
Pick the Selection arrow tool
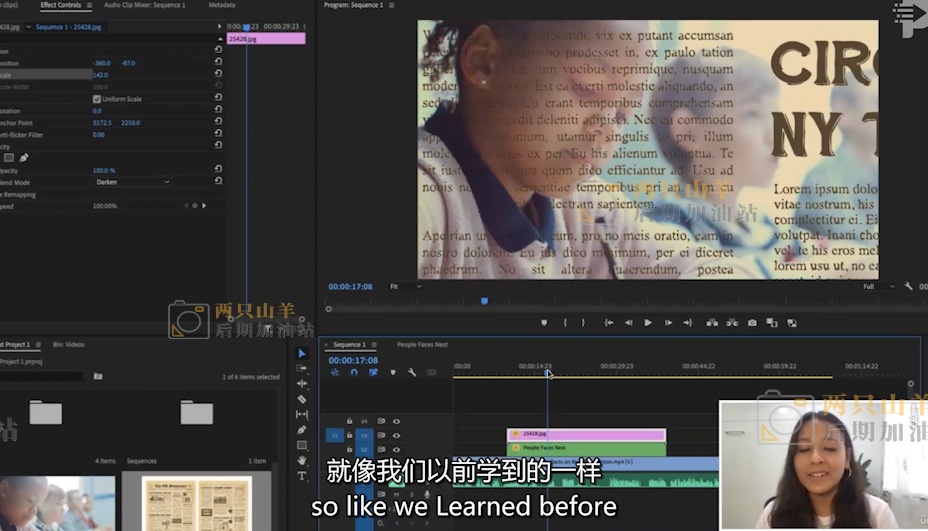pos(302,353)
